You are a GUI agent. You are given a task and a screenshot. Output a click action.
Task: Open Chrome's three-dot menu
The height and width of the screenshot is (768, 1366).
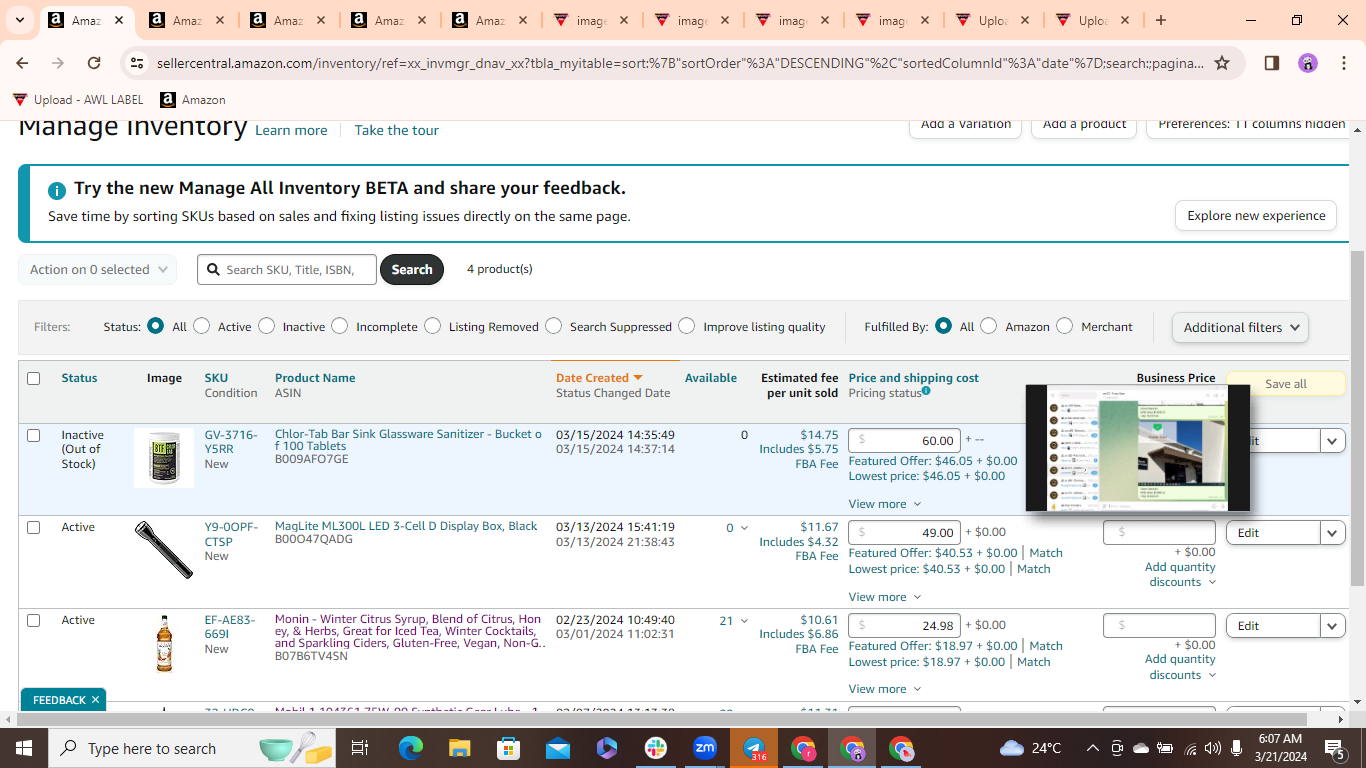(1343, 63)
